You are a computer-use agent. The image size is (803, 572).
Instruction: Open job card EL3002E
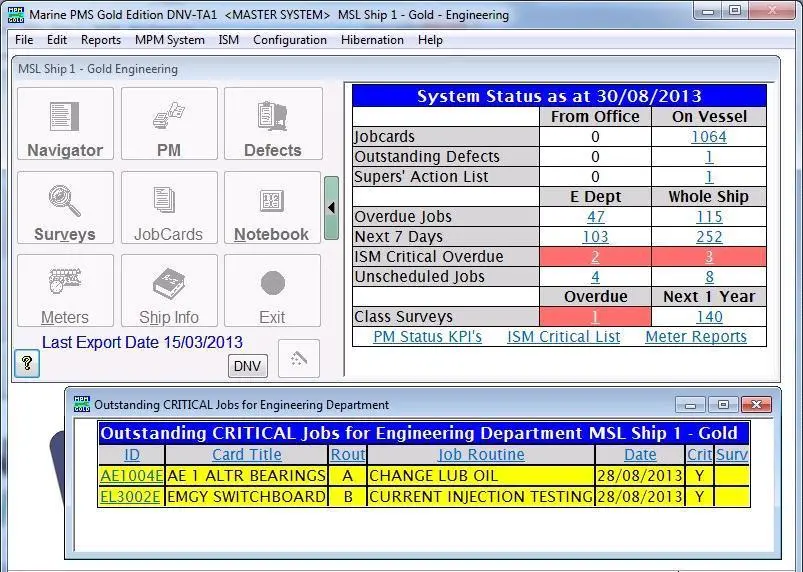pos(131,496)
